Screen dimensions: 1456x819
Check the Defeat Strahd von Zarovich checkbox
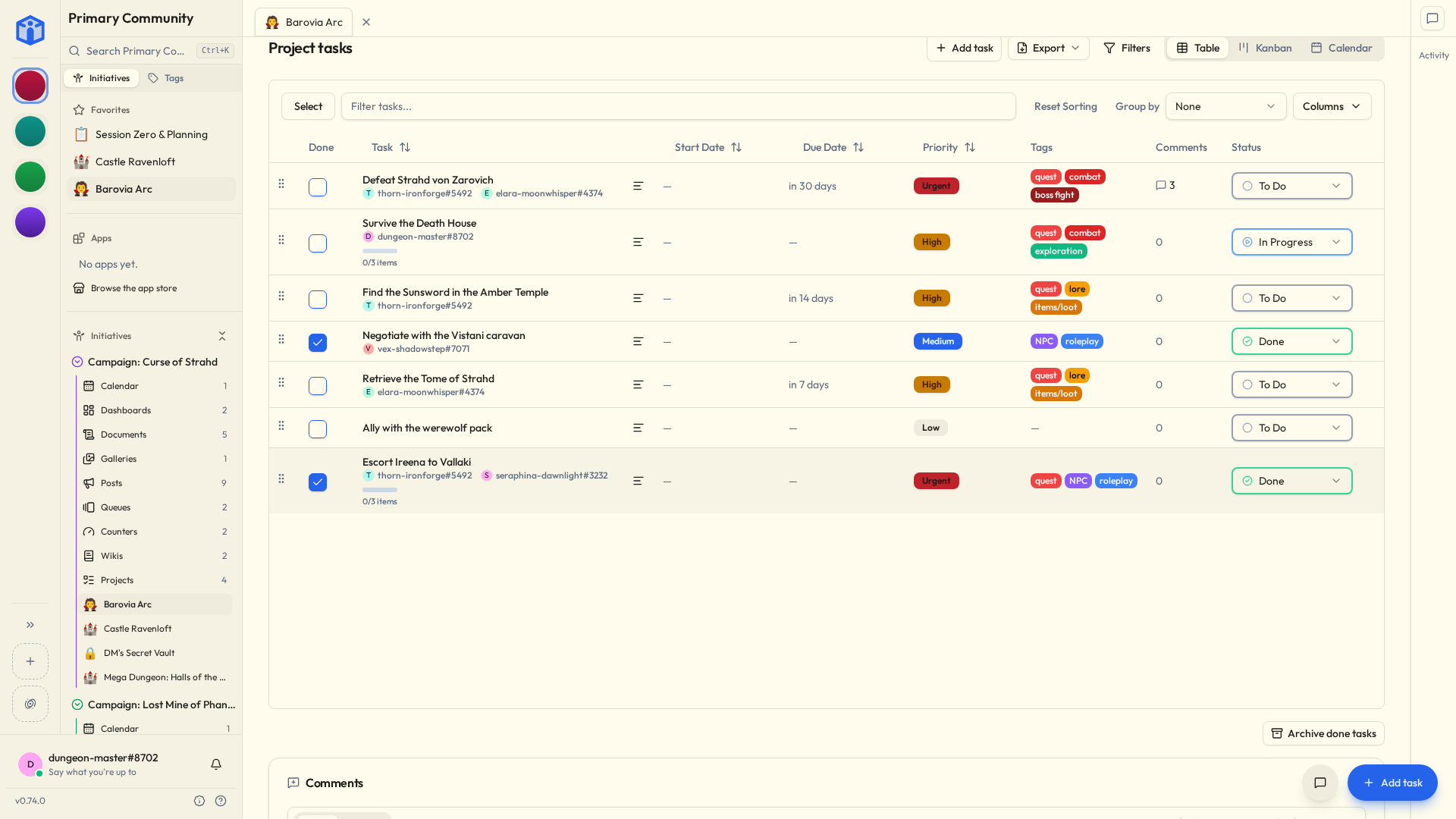pos(318,187)
